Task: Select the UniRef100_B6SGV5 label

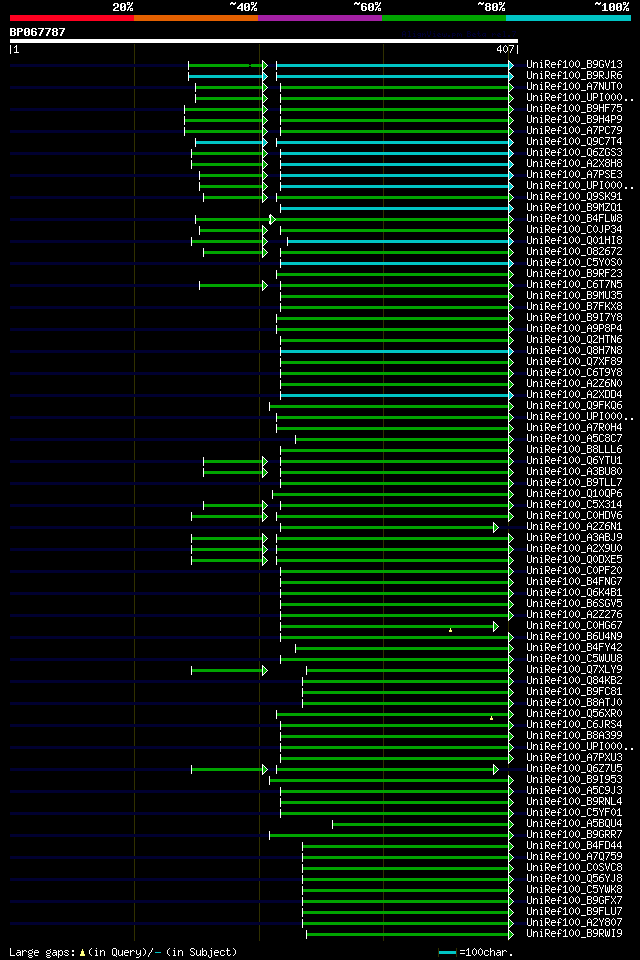Action: [574, 604]
